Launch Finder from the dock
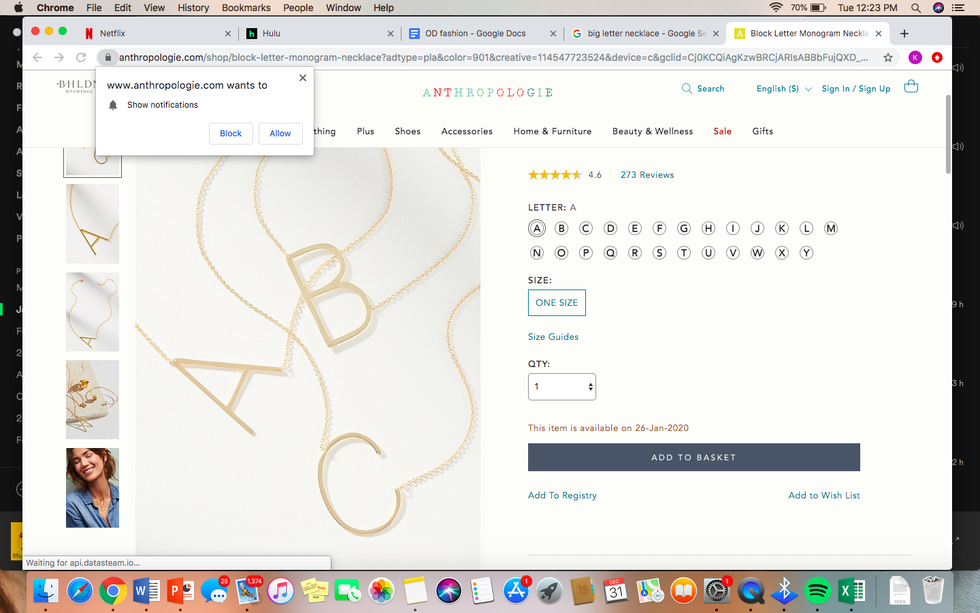The height and width of the screenshot is (613, 980). click(x=46, y=591)
